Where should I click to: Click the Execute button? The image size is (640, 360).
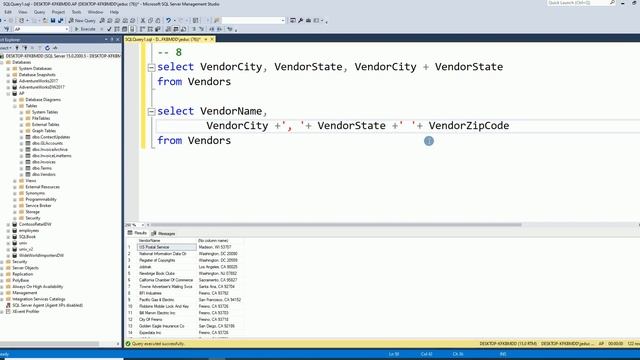(85, 29)
